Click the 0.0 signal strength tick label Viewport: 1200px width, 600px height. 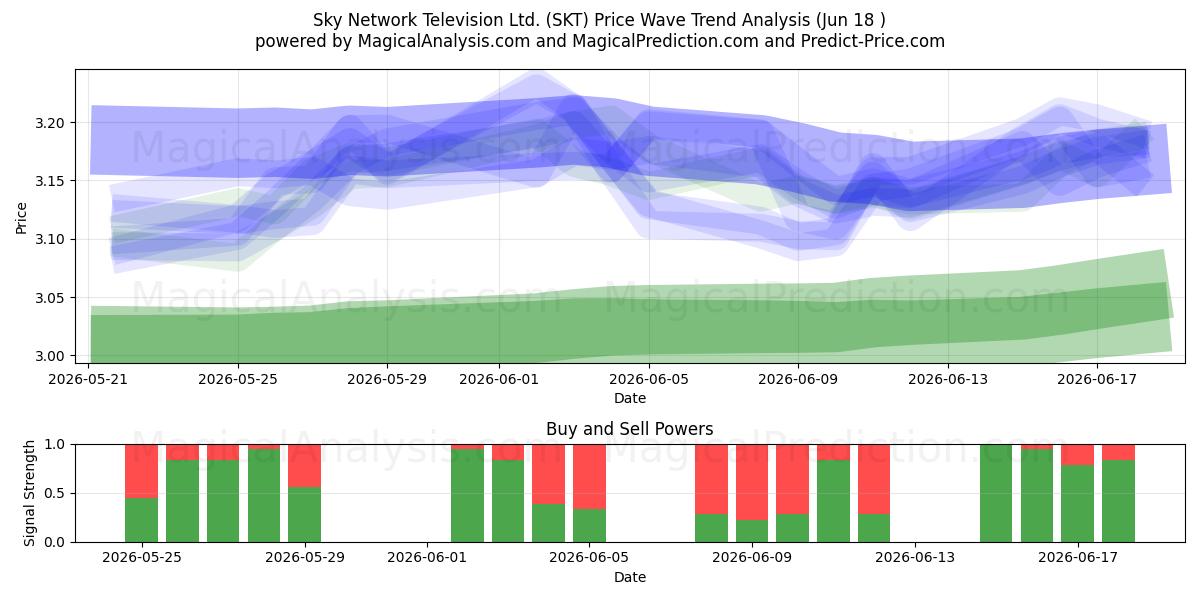57,542
